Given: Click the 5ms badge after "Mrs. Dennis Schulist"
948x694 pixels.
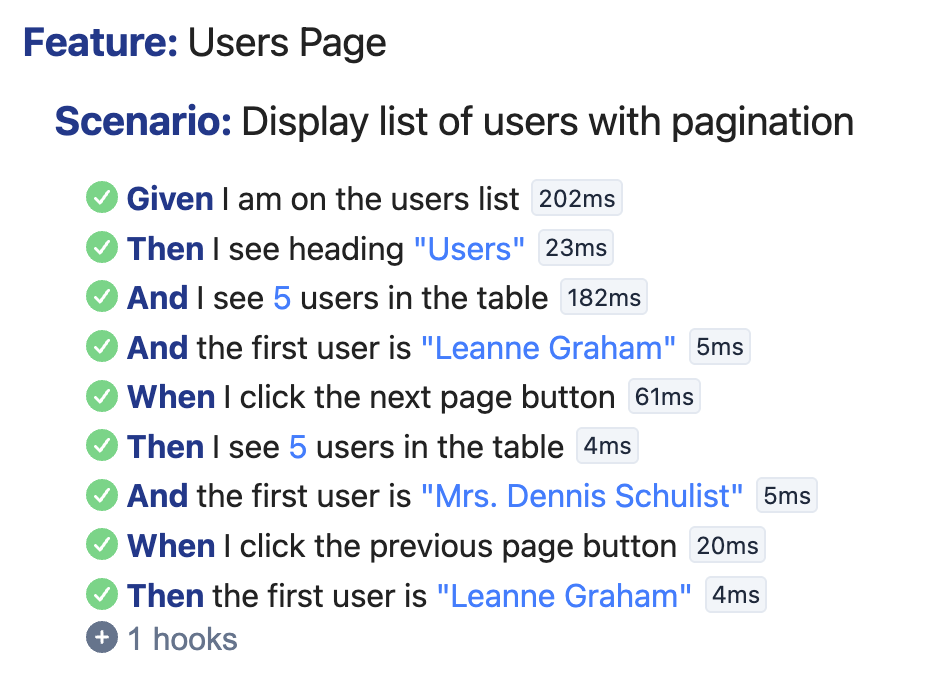Looking at the screenshot, I should tap(787, 495).
